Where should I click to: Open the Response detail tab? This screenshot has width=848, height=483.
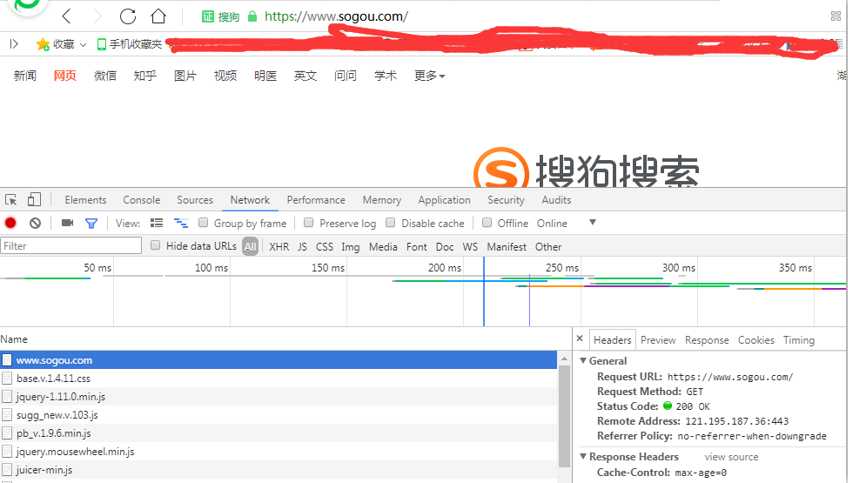pyautogui.click(x=707, y=340)
